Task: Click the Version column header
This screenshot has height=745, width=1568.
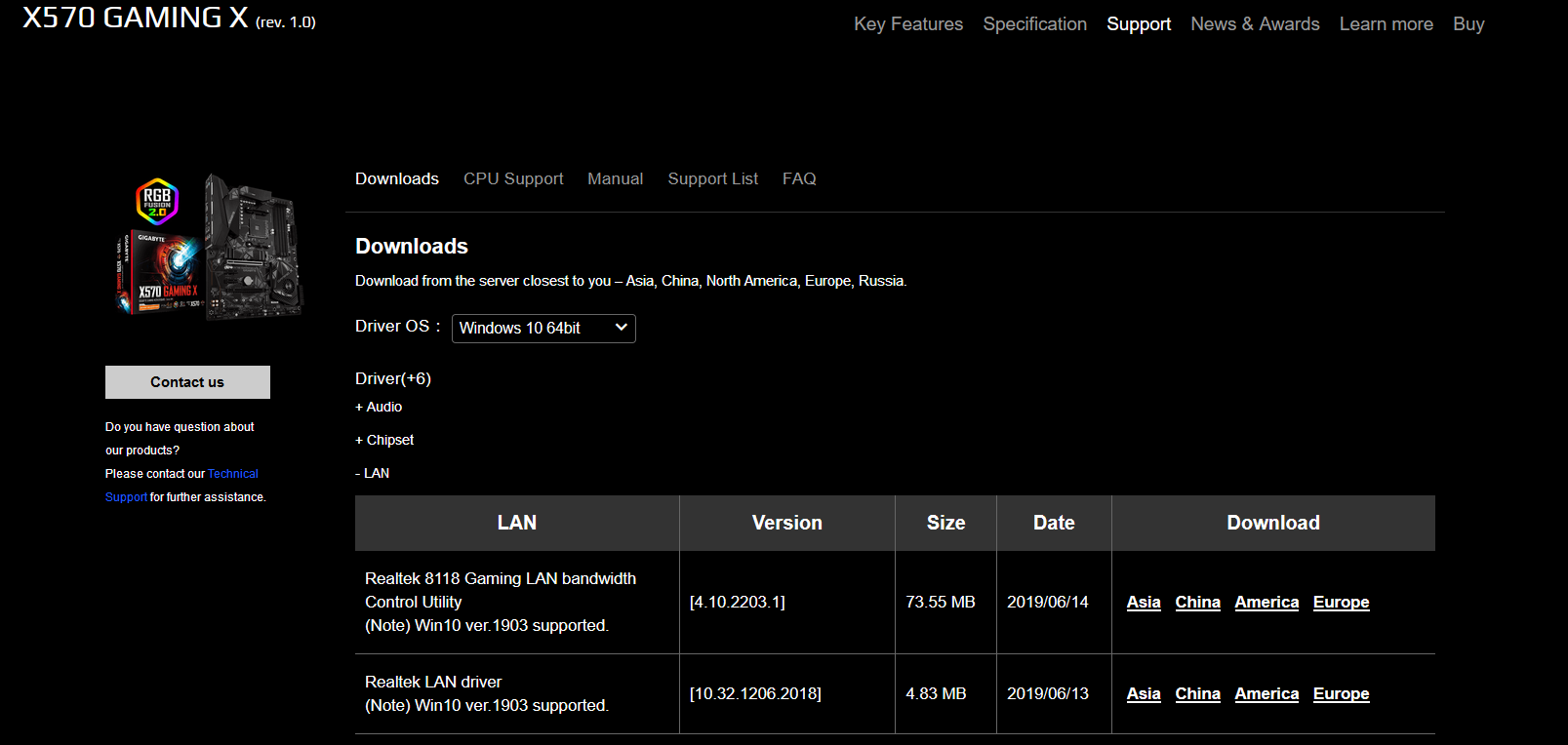Action: (x=787, y=523)
